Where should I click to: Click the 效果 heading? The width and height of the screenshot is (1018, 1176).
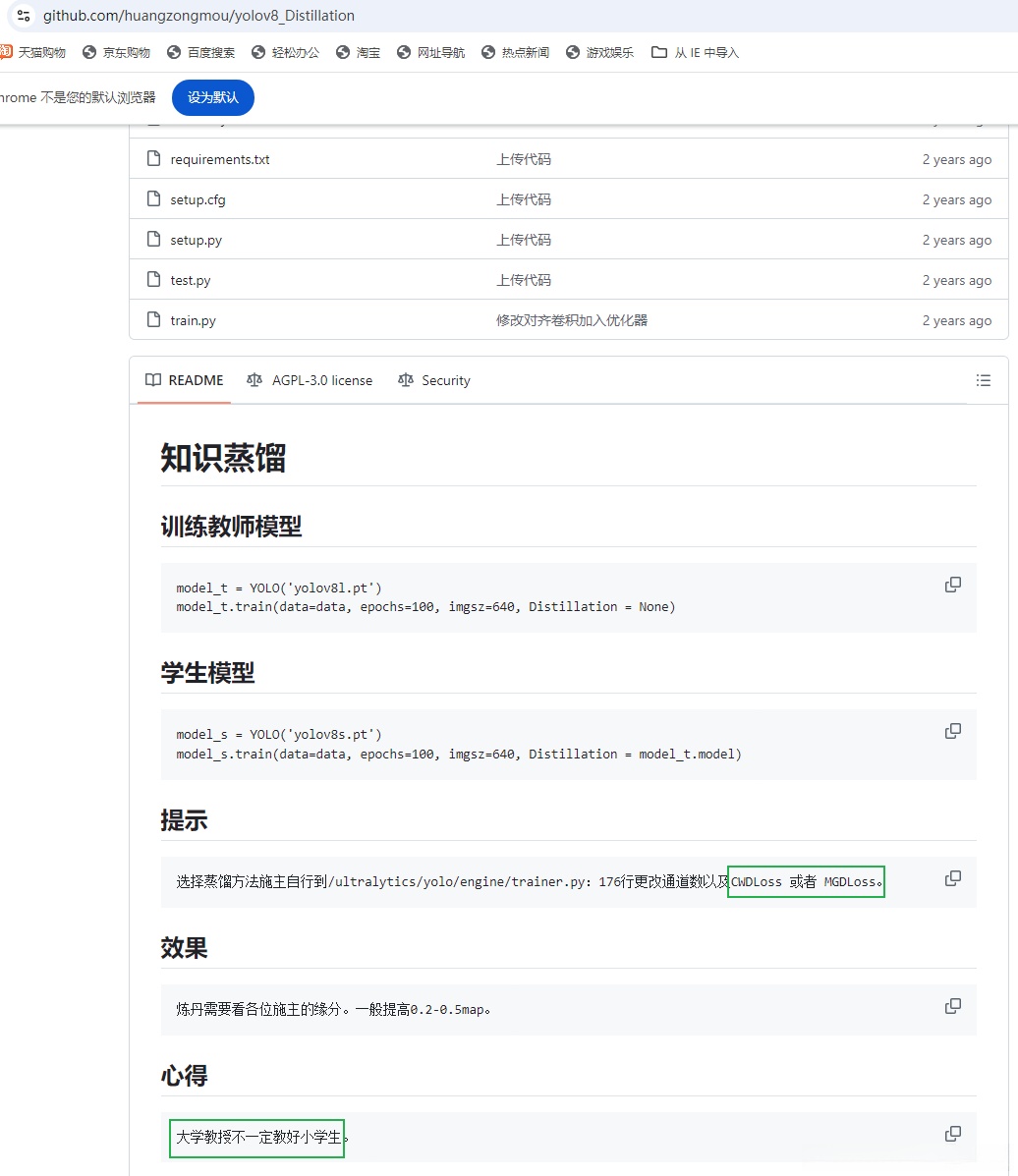click(x=184, y=948)
